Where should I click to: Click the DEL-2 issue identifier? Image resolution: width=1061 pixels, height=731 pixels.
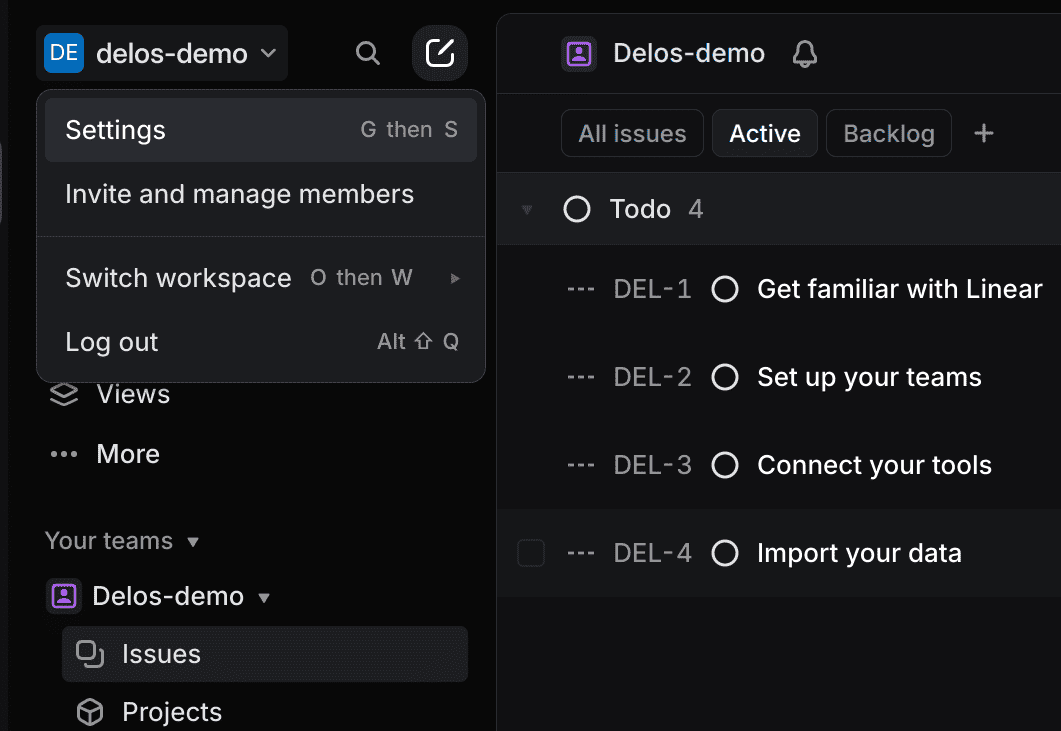tap(652, 377)
